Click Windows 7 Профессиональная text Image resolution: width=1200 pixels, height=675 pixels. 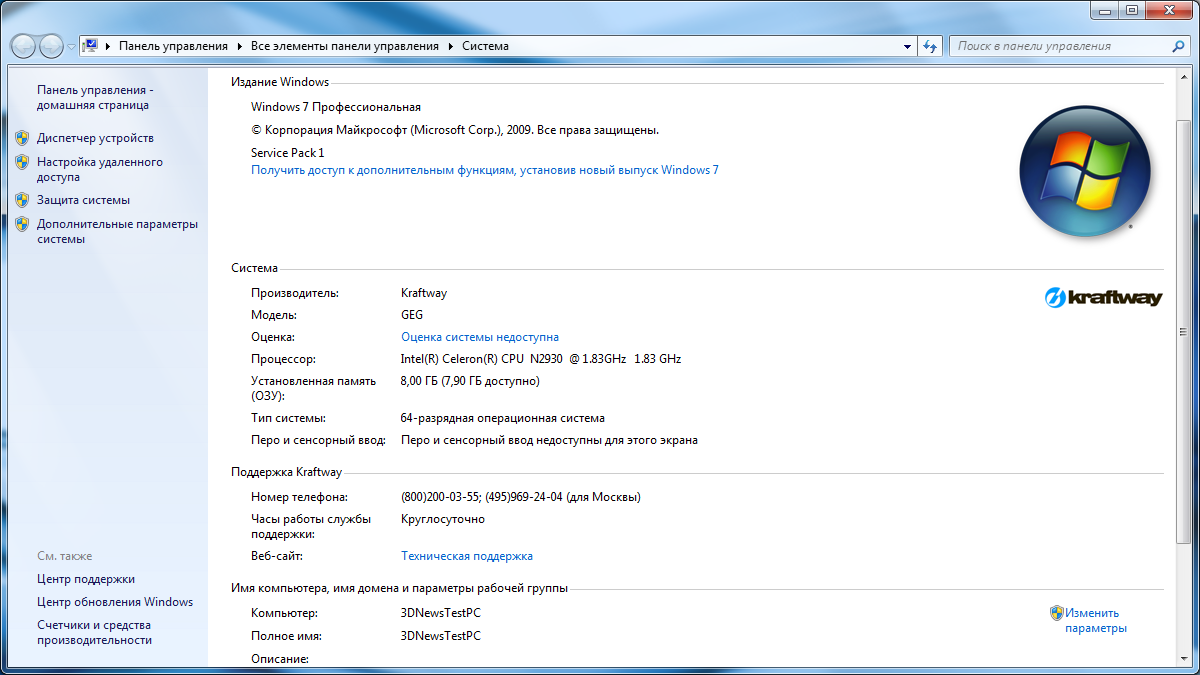336,107
